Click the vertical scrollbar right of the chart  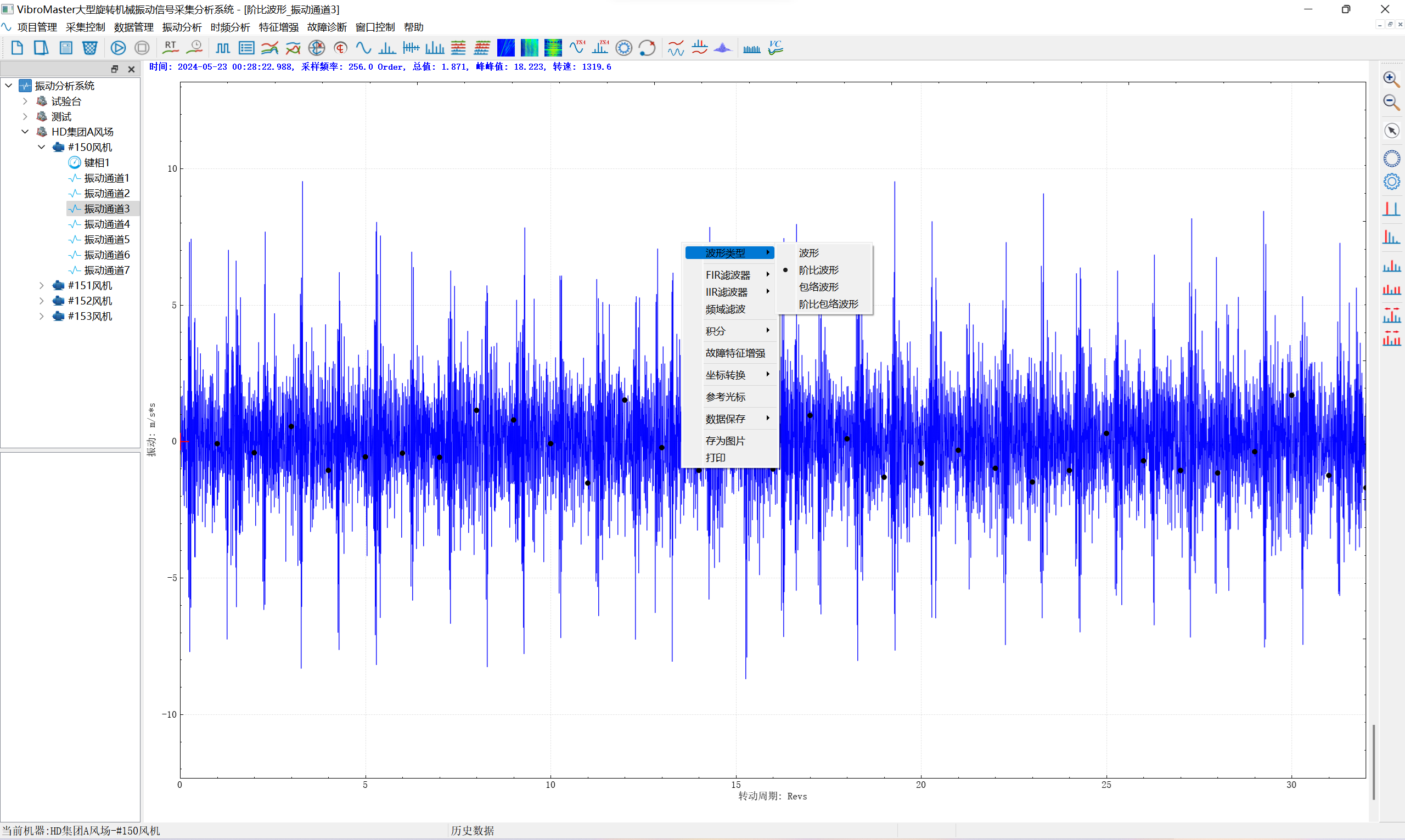click(x=1374, y=762)
